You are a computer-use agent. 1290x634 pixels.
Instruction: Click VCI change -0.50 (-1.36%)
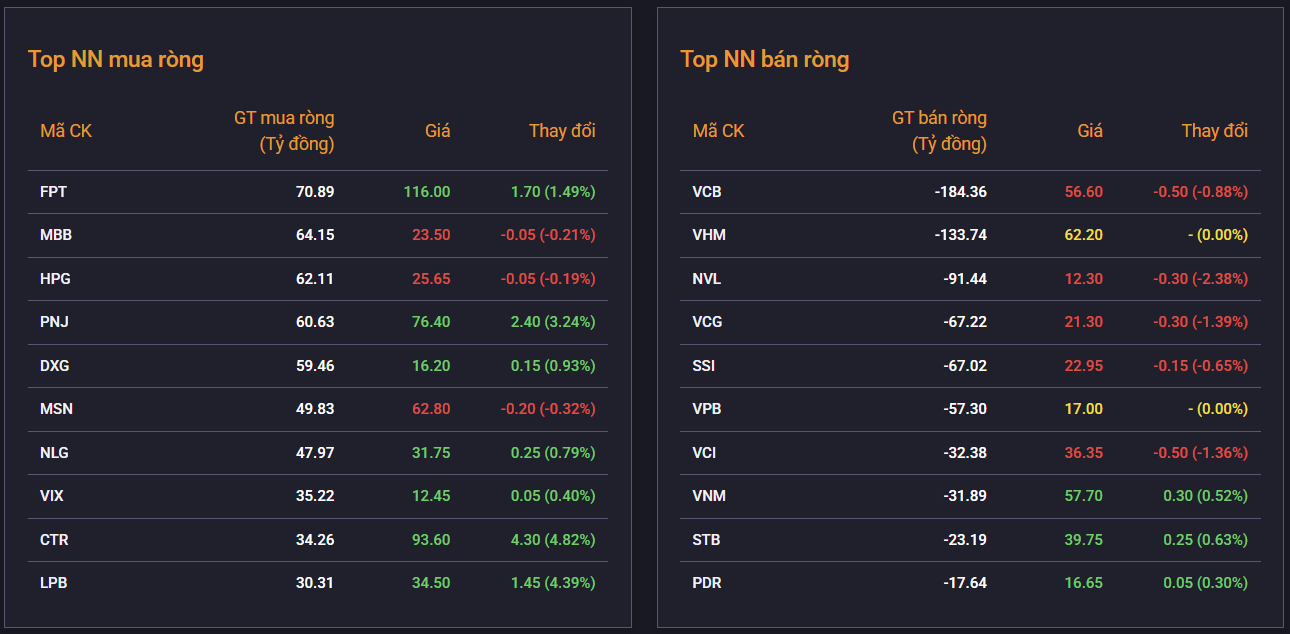[1200, 453]
